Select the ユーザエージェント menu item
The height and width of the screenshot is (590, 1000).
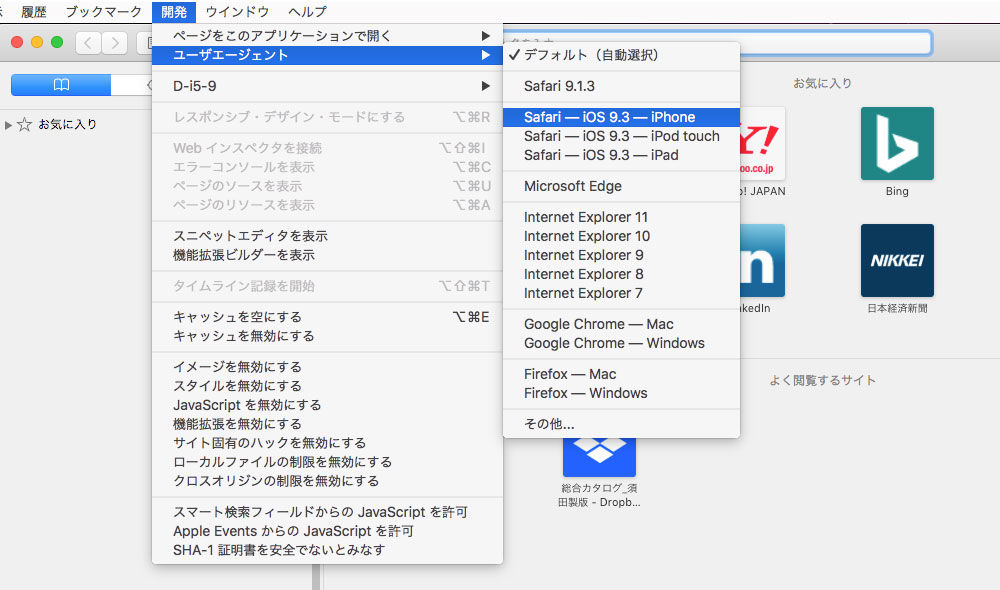[x=327, y=55]
